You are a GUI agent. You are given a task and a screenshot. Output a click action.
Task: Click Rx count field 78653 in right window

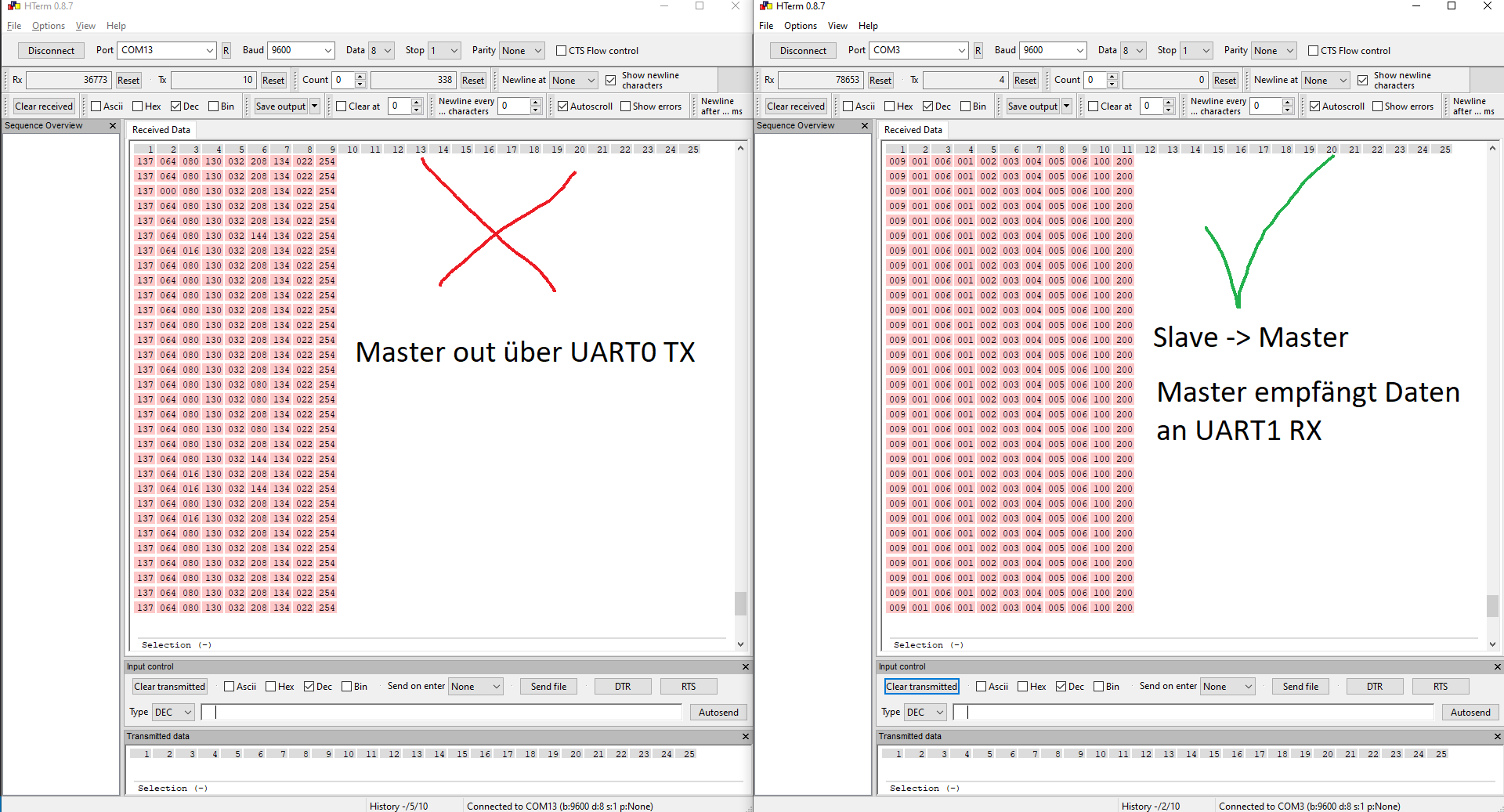coord(820,80)
